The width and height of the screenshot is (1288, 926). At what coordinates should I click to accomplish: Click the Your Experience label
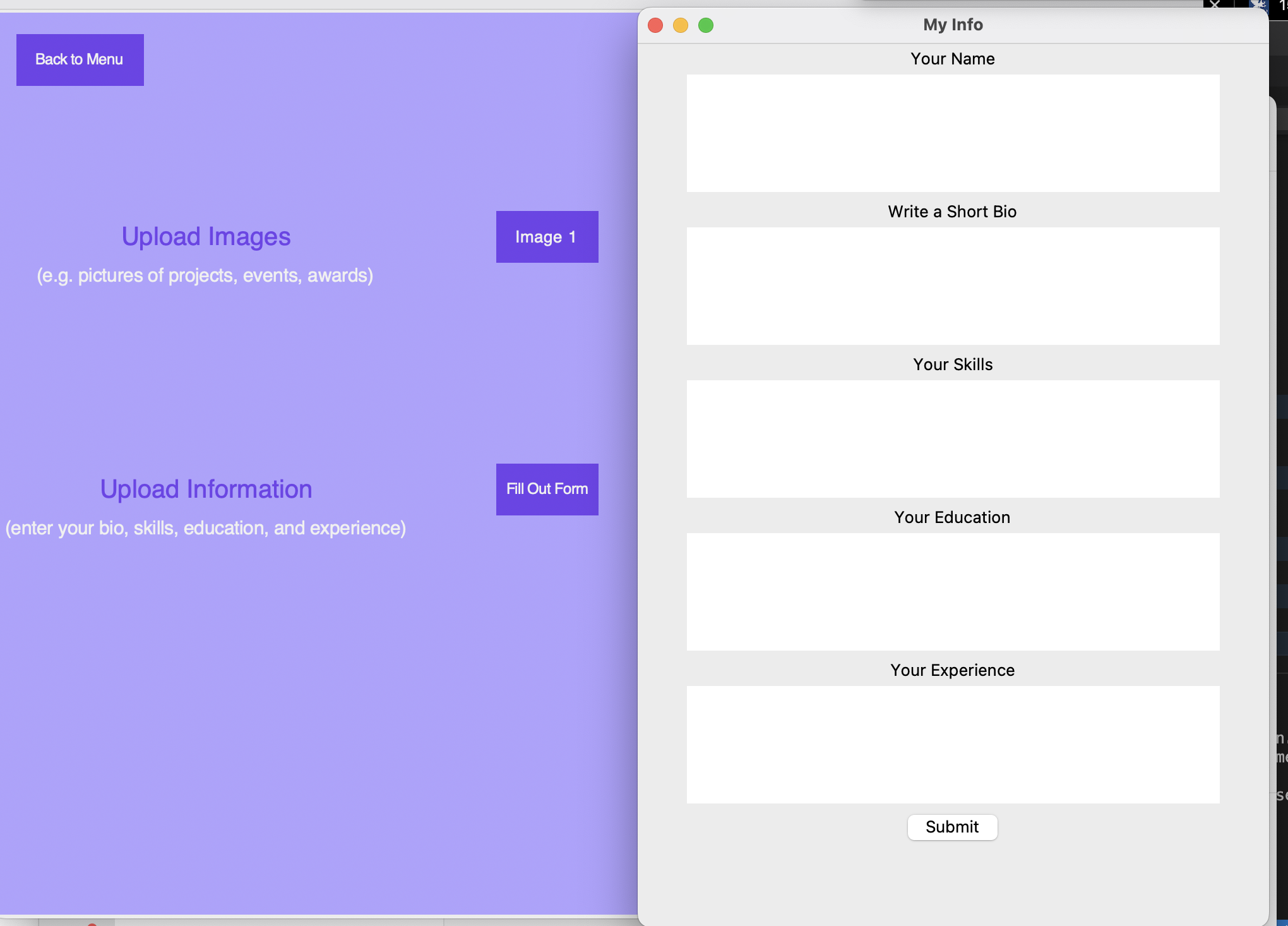click(952, 670)
